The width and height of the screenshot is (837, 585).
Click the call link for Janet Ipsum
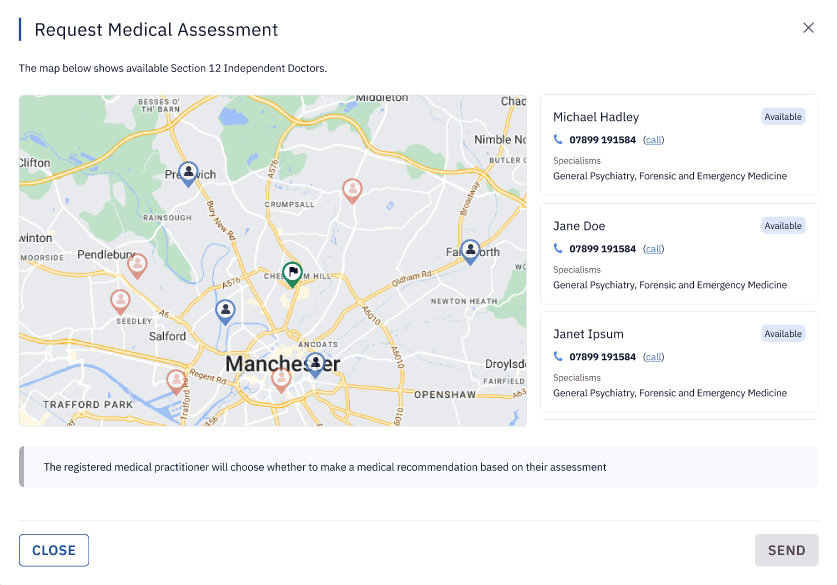click(x=653, y=357)
